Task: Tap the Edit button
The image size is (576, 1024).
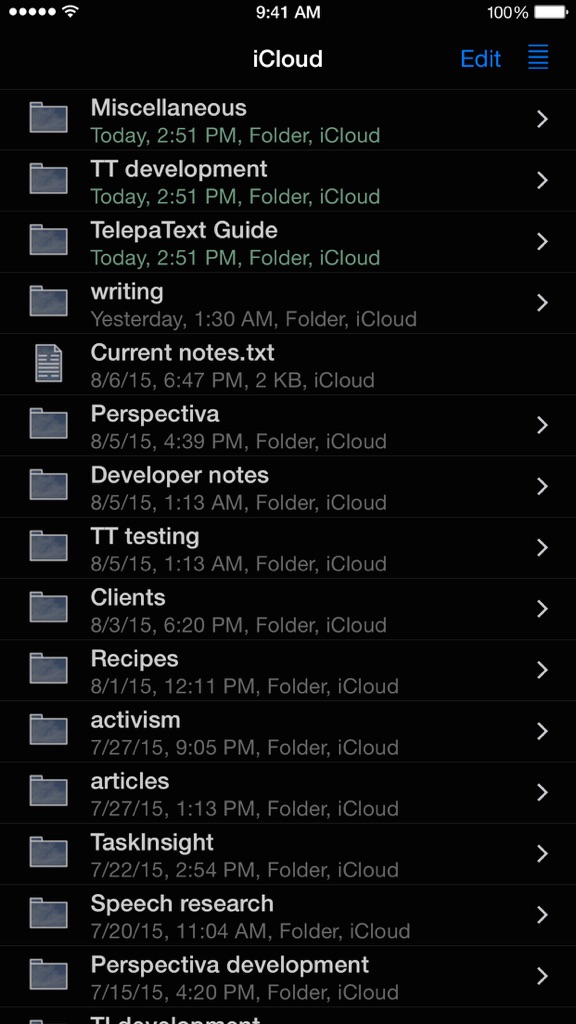Action: [480, 59]
